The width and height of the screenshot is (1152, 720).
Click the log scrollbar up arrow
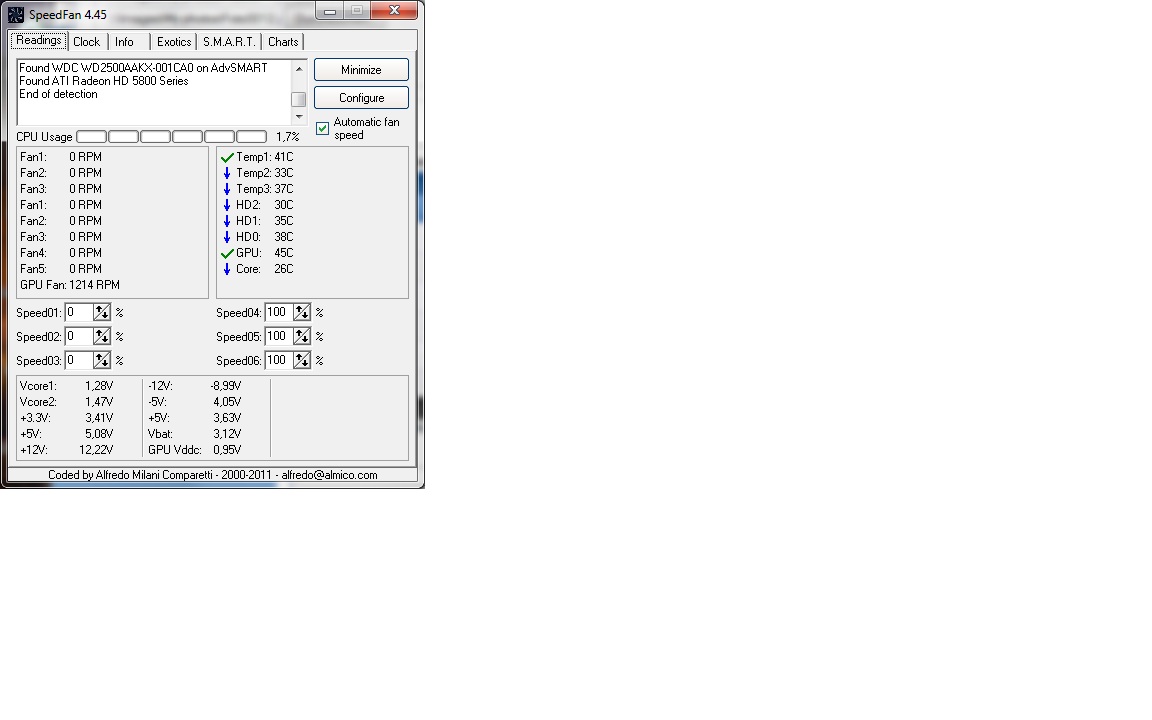(x=298, y=68)
